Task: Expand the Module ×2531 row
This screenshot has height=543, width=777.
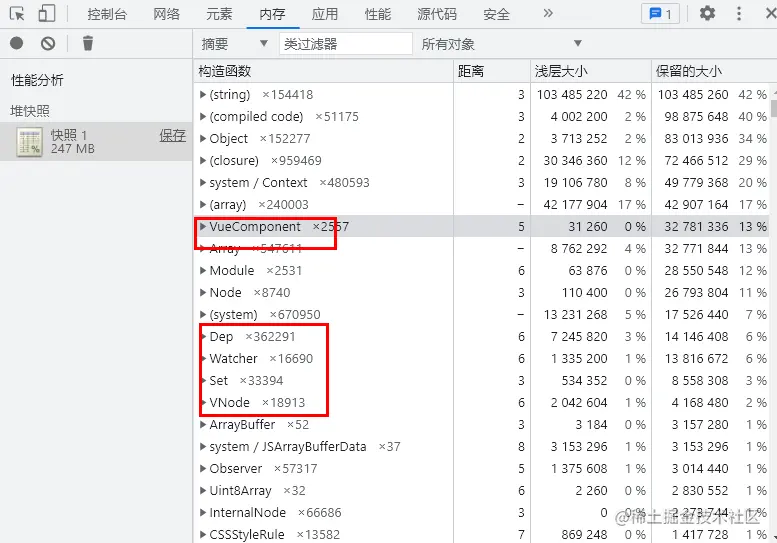Action: [x=203, y=271]
